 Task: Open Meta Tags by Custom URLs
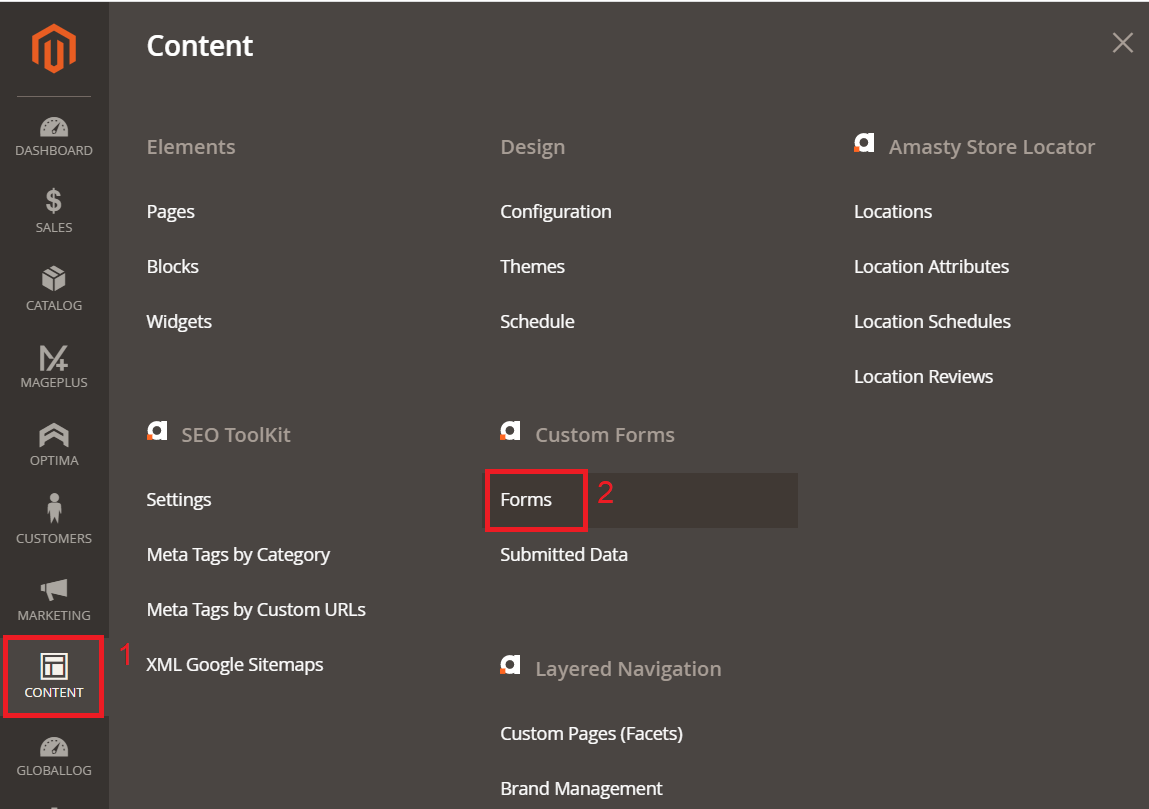tap(256, 610)
